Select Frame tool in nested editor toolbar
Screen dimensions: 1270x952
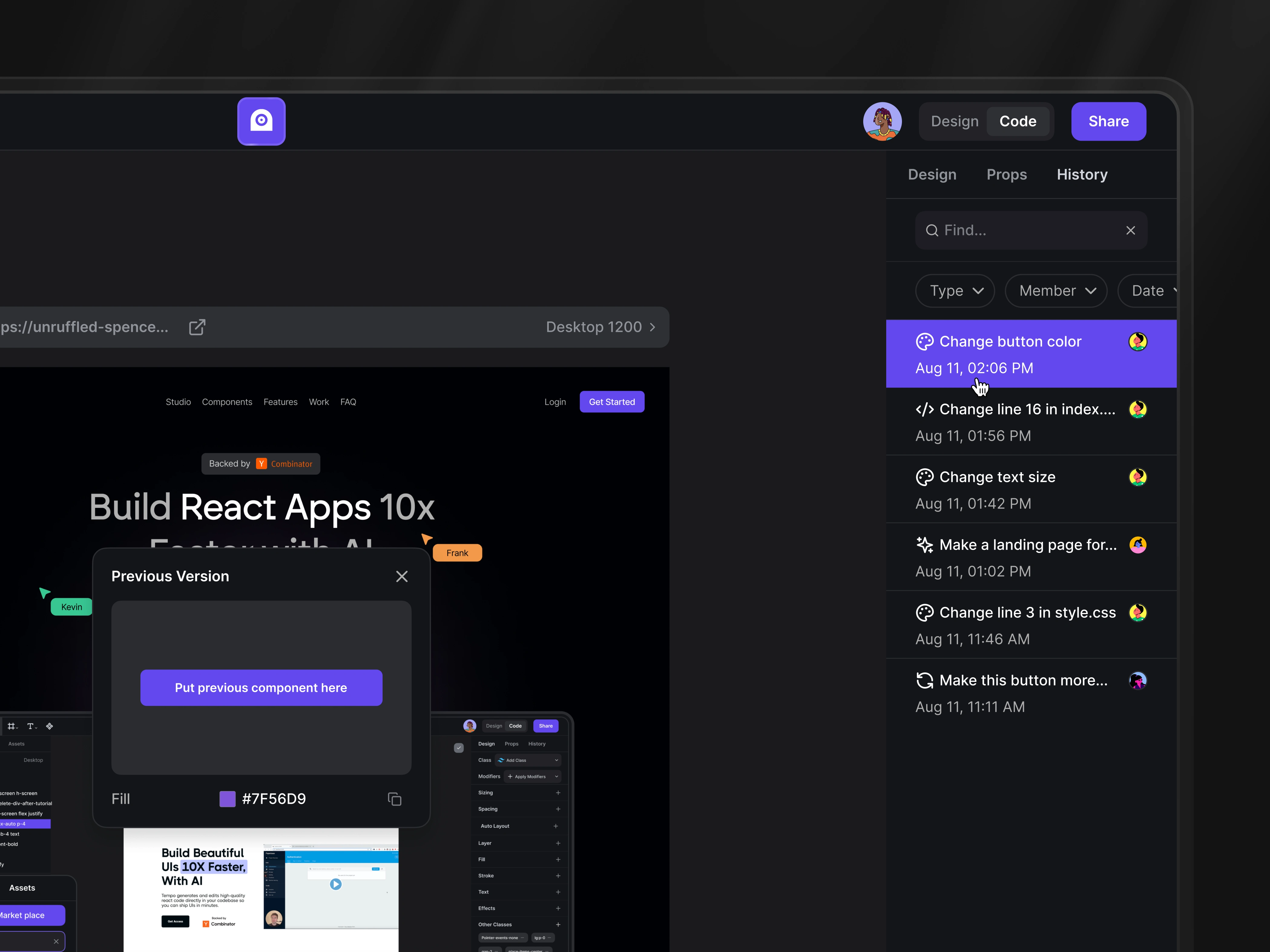point(12,726)
